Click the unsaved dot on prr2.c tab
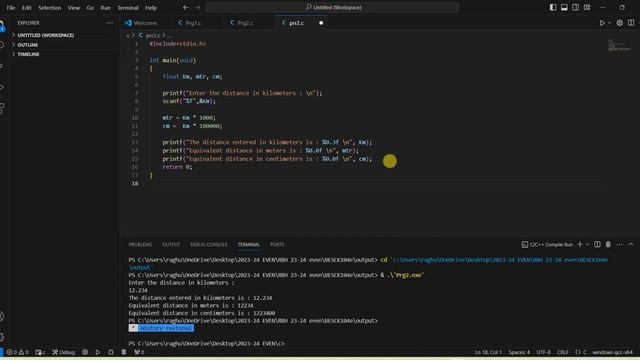The height and width of the screenshot is (360, 640). click(x=321, y=23)
